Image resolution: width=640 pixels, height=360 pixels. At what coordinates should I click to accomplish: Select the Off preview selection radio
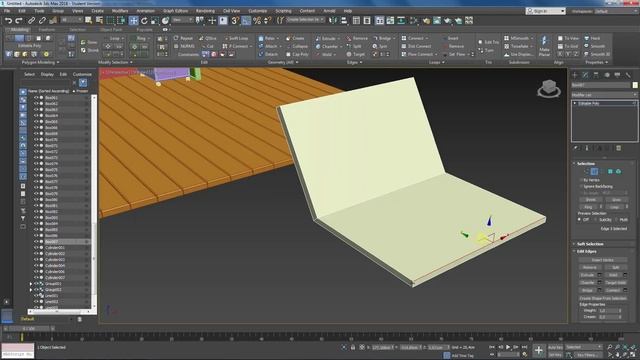tap(579, 220)
